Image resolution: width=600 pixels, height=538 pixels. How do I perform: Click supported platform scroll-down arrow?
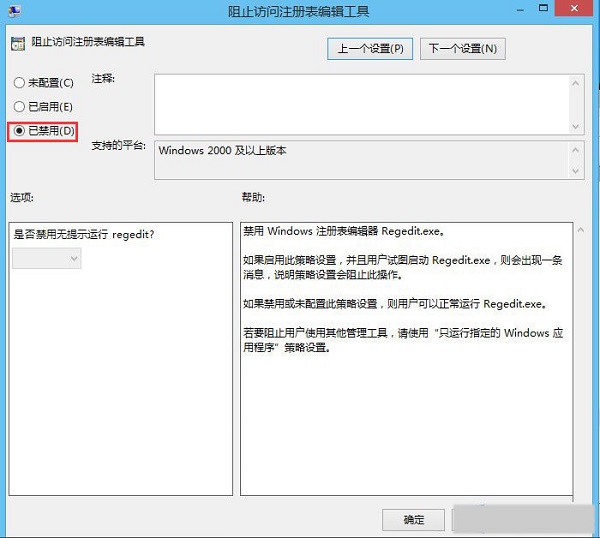point(576,171)
